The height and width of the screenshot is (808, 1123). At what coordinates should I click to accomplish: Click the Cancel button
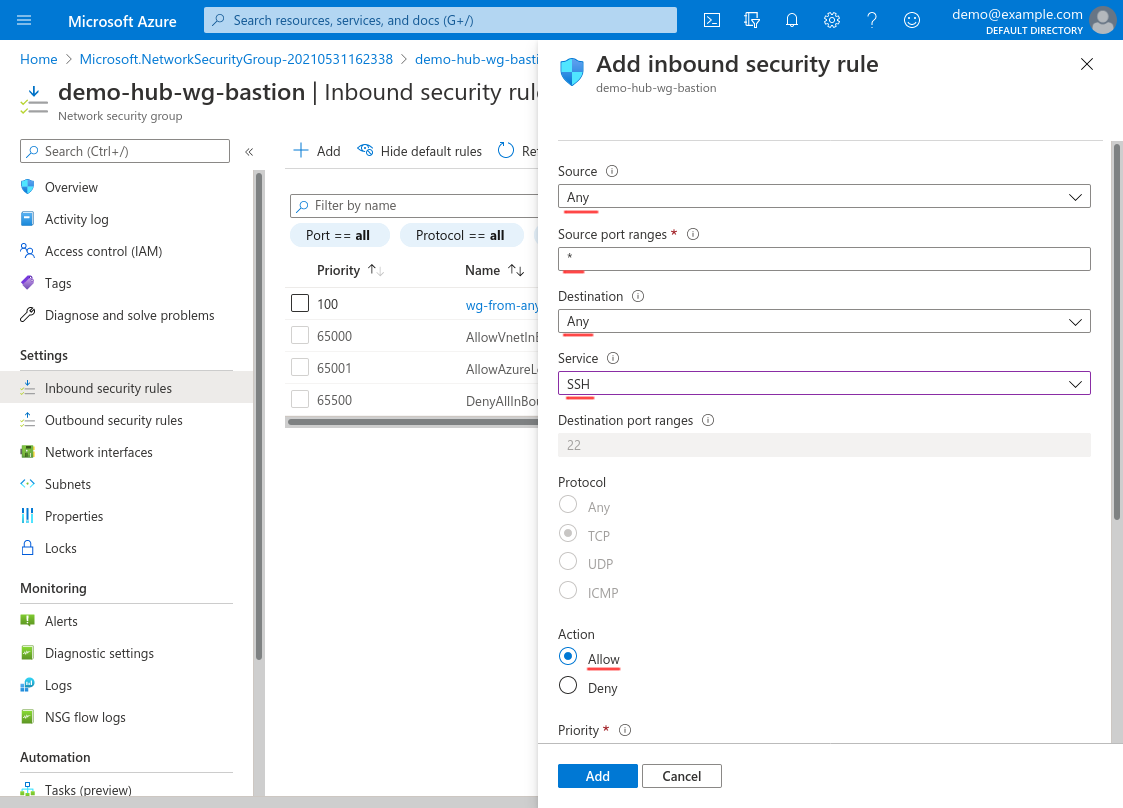pos(681,776)
